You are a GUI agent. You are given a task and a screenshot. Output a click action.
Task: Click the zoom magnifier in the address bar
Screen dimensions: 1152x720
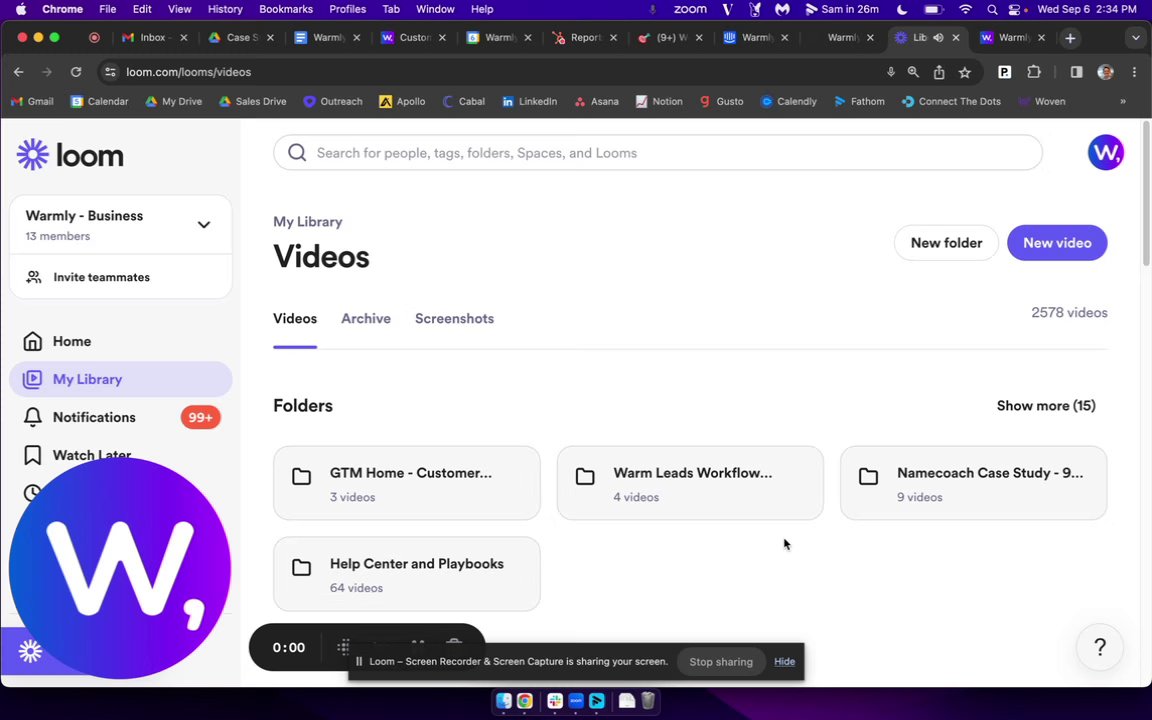[913, 72]
